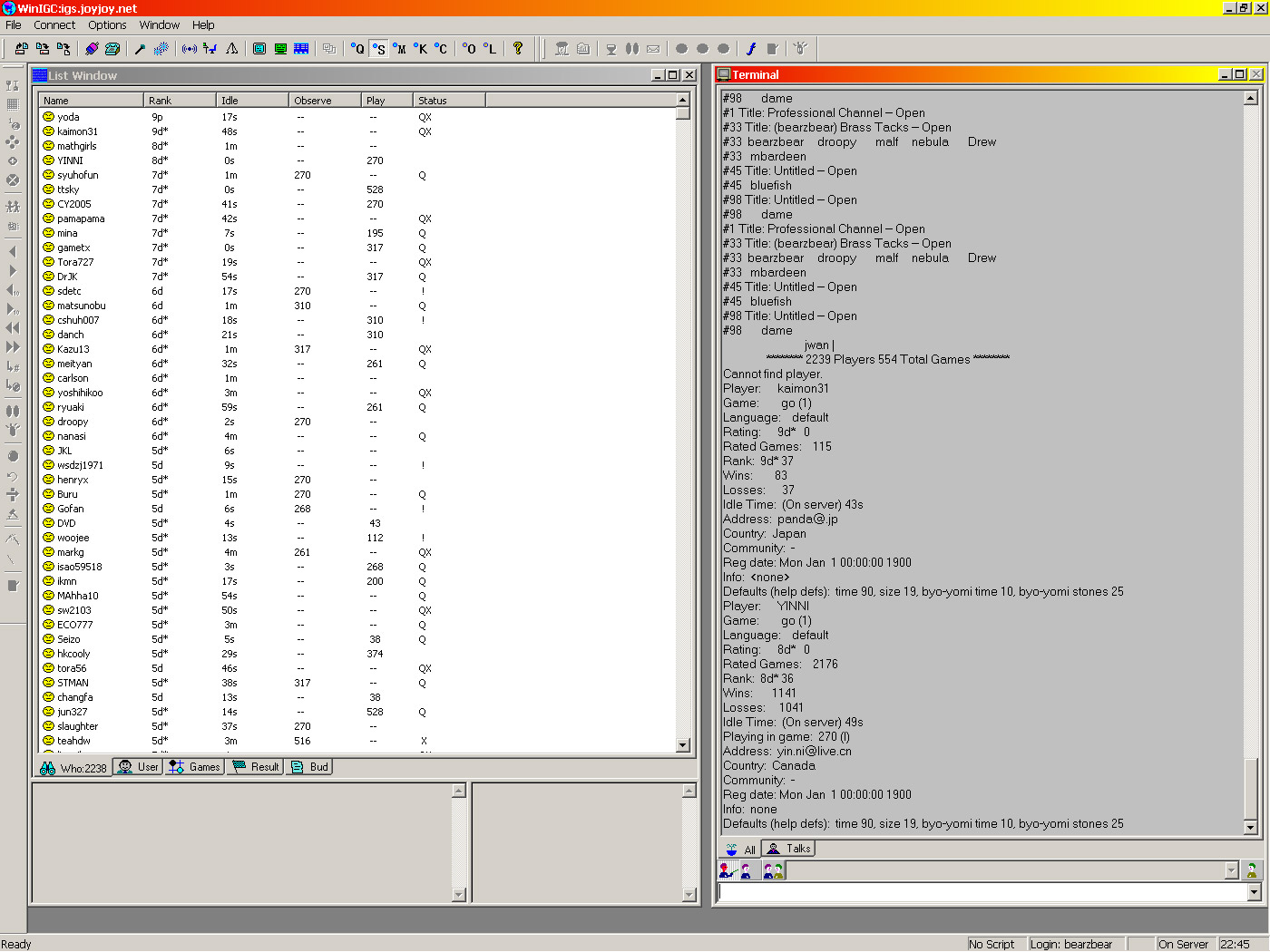Image resolution: width=1270 pixels, height=952 pixels.
Task: Open the chat recipient dropdown arrow
Action: (x=1231, y=871)
